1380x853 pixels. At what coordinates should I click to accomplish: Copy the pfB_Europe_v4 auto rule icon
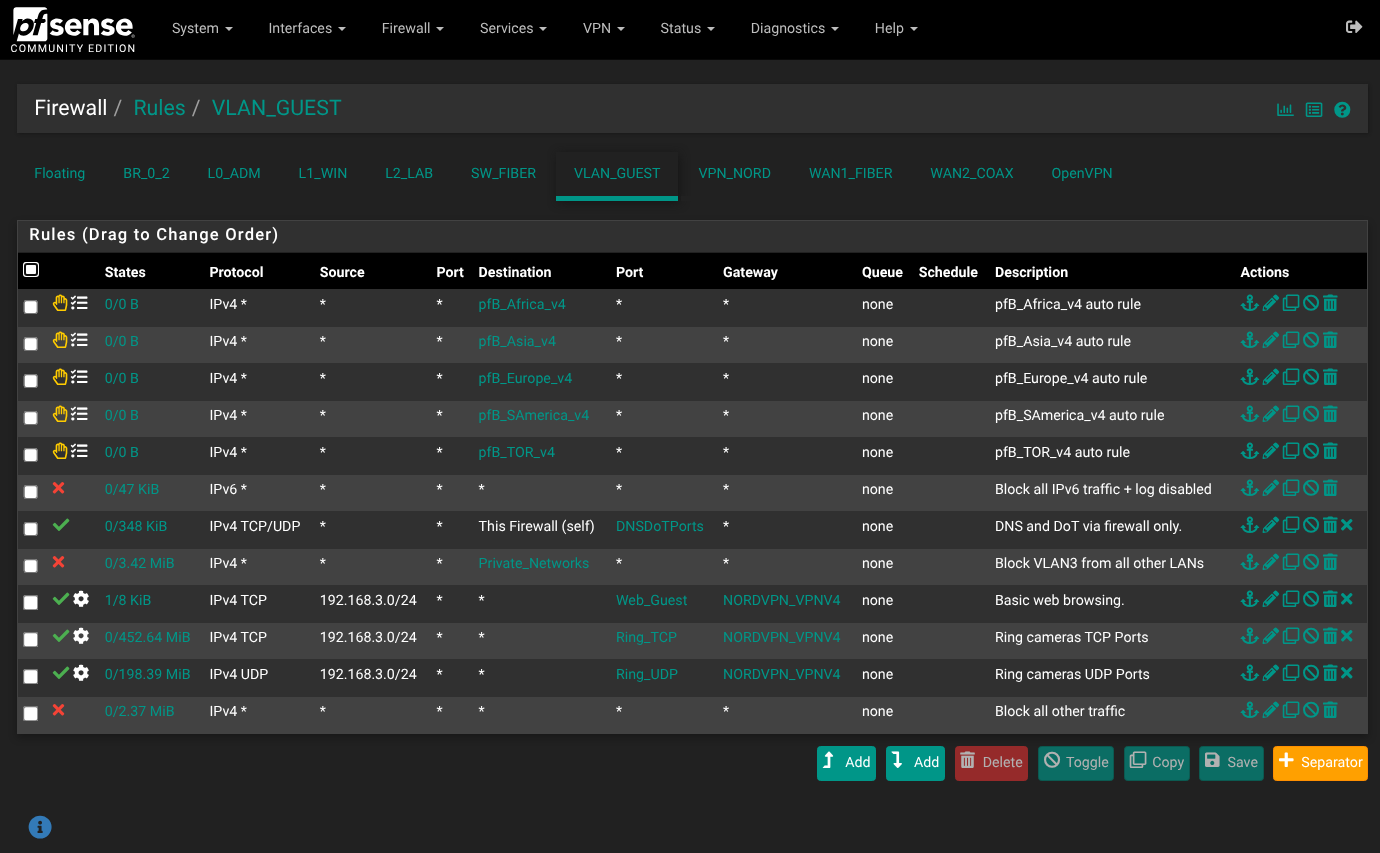click(1291, 377)
